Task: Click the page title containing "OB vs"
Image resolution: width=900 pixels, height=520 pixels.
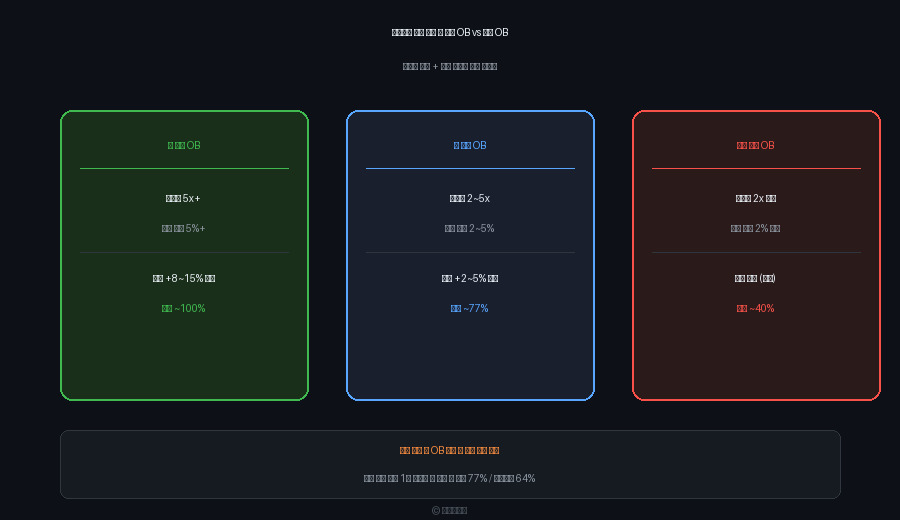Action: [x=449, y=33]
